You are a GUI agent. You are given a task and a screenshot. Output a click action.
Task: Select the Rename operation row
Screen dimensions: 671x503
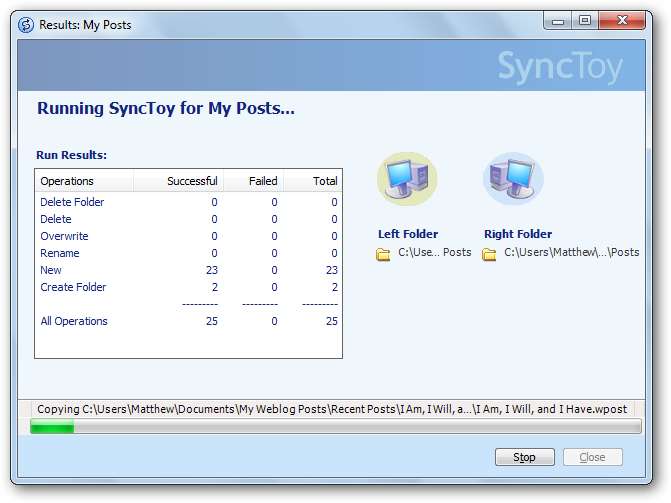tap(59, 253)
